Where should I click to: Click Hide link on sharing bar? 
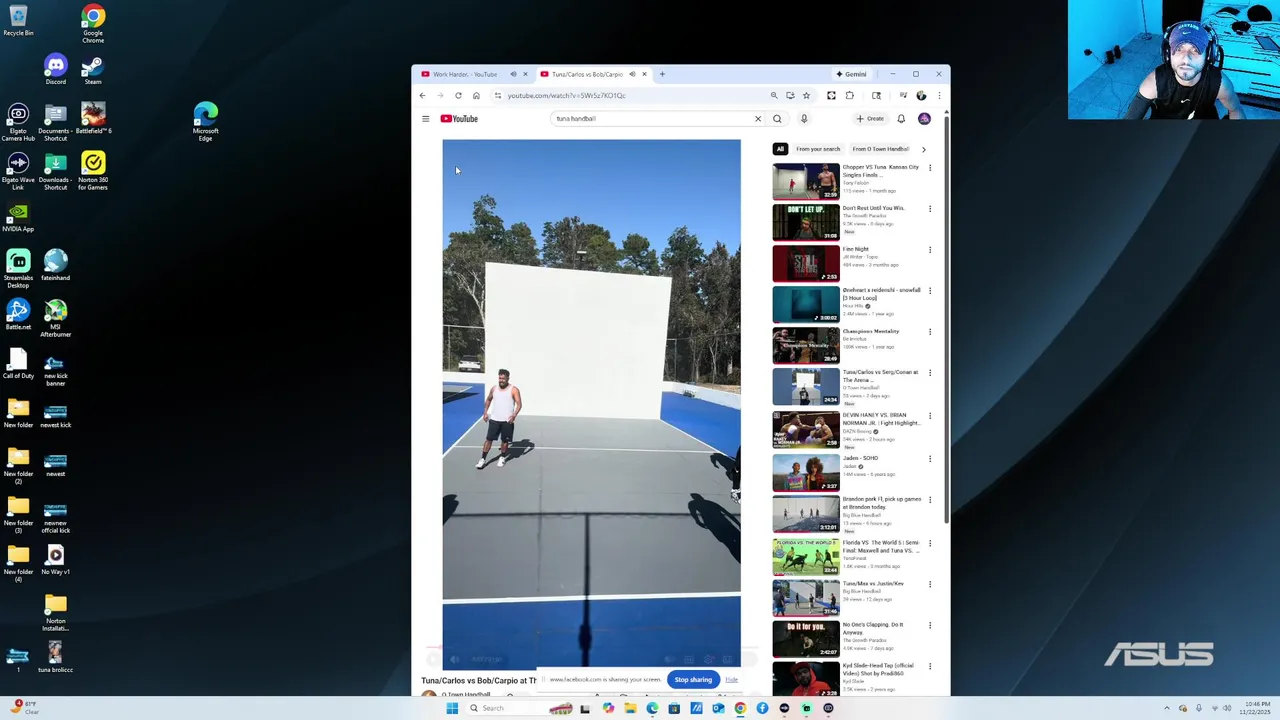point(731,680)
